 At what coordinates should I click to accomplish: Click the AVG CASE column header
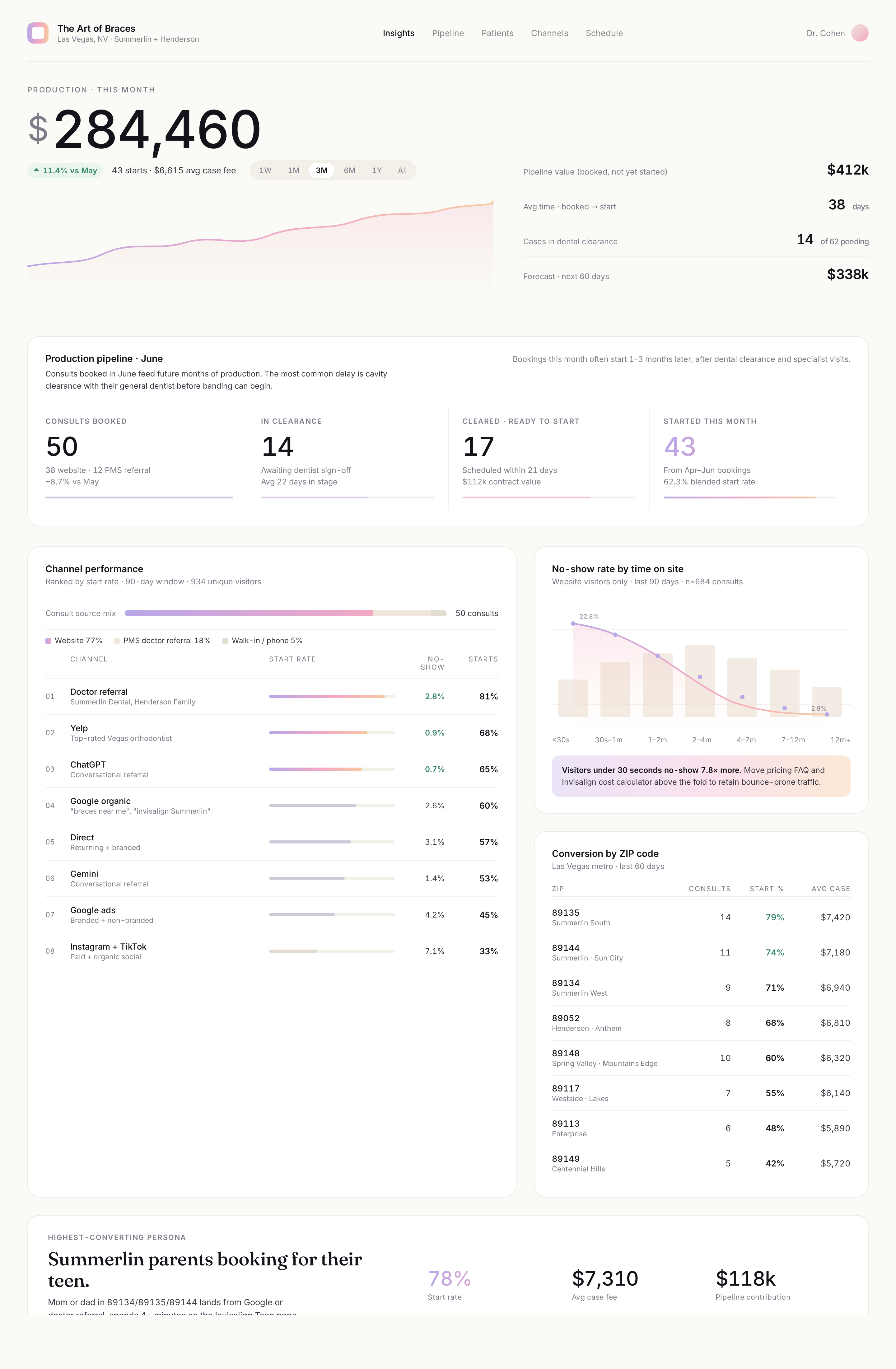tap(831, 889)
